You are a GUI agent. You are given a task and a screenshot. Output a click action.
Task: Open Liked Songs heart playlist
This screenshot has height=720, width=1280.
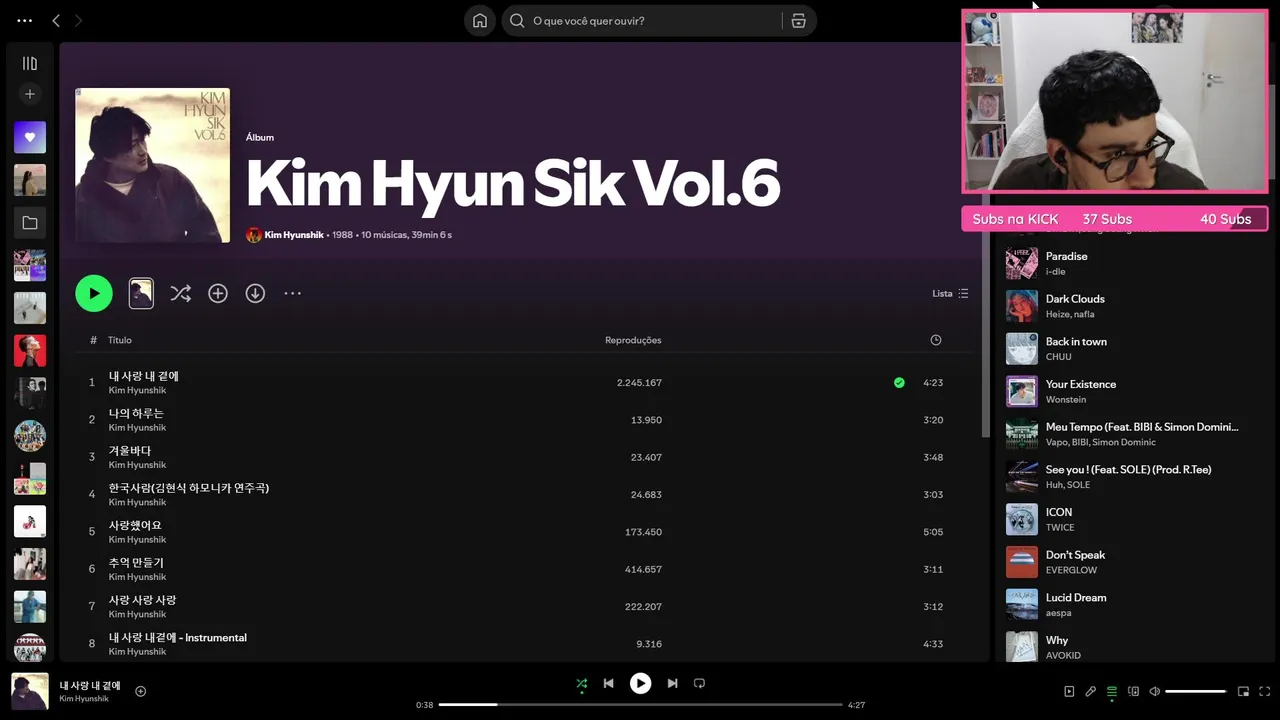tap(30, 137)
